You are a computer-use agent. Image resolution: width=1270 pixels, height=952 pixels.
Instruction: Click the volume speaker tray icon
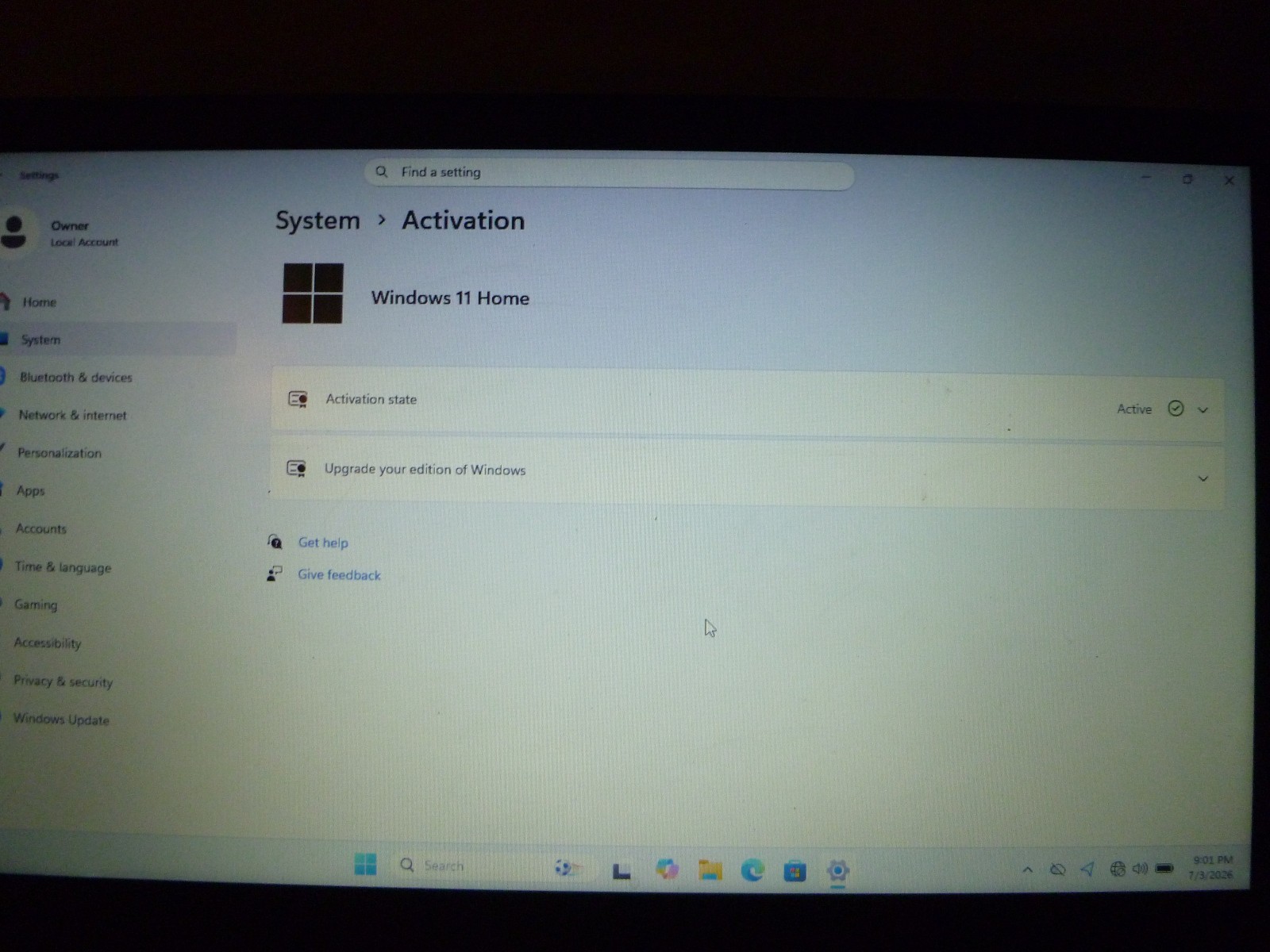coord(1140,869)
